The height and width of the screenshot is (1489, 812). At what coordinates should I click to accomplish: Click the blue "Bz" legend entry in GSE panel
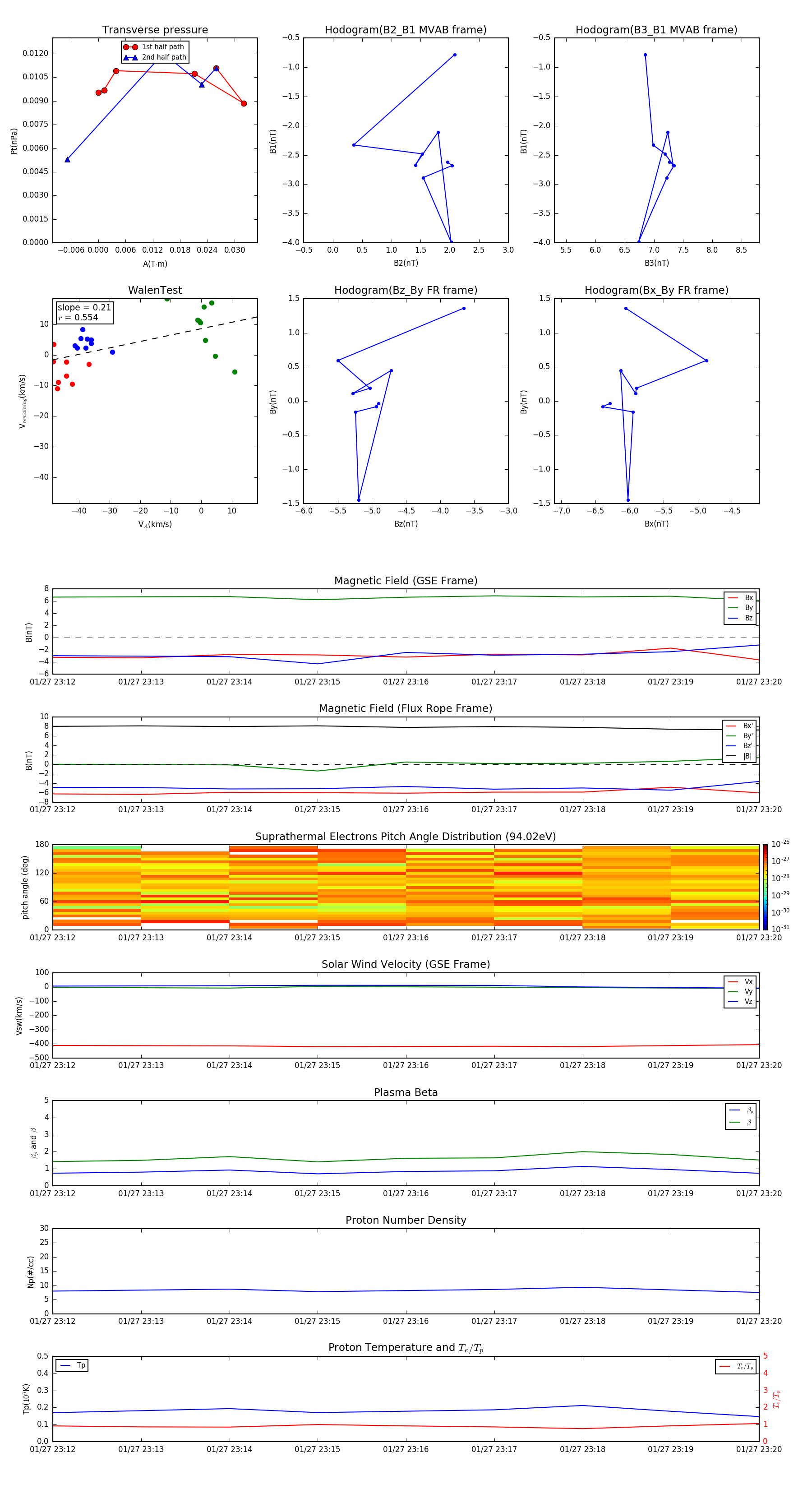point(740,618)
